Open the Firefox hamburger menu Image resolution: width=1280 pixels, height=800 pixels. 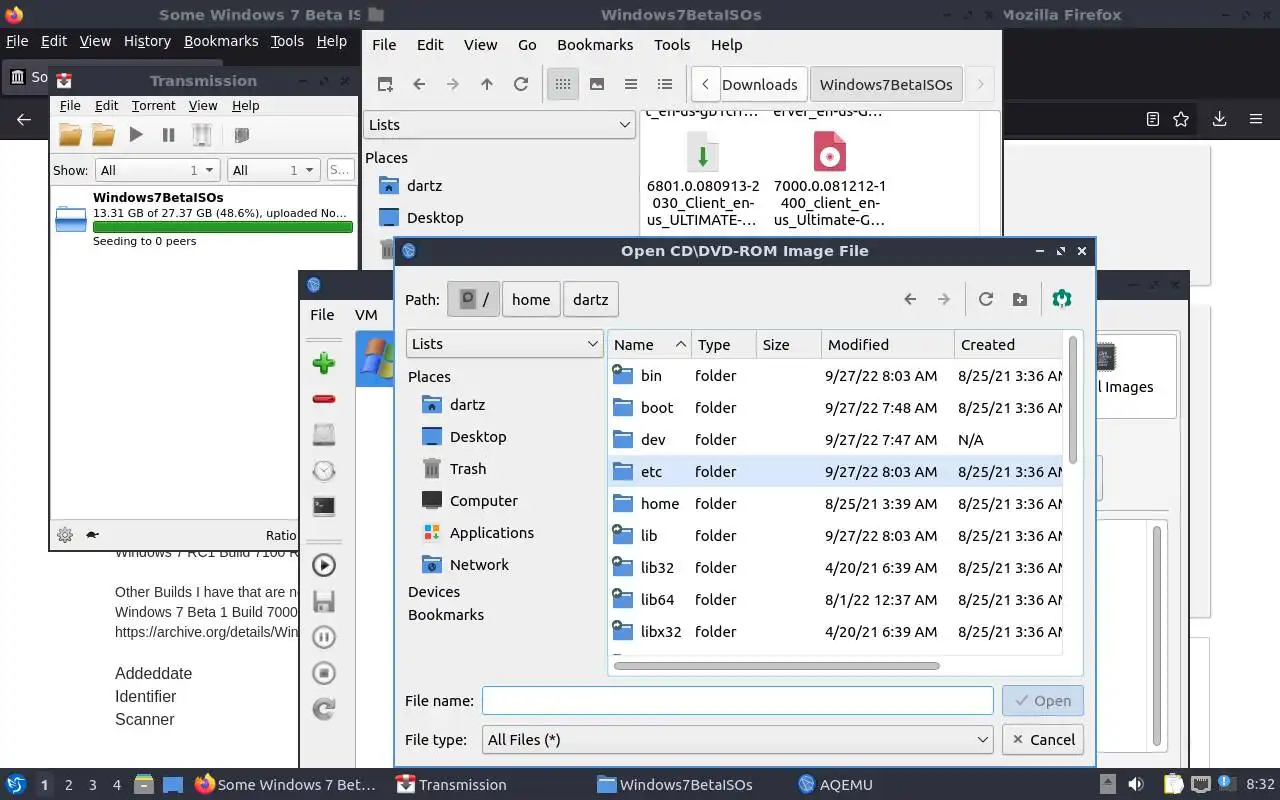click(1256, 119)
